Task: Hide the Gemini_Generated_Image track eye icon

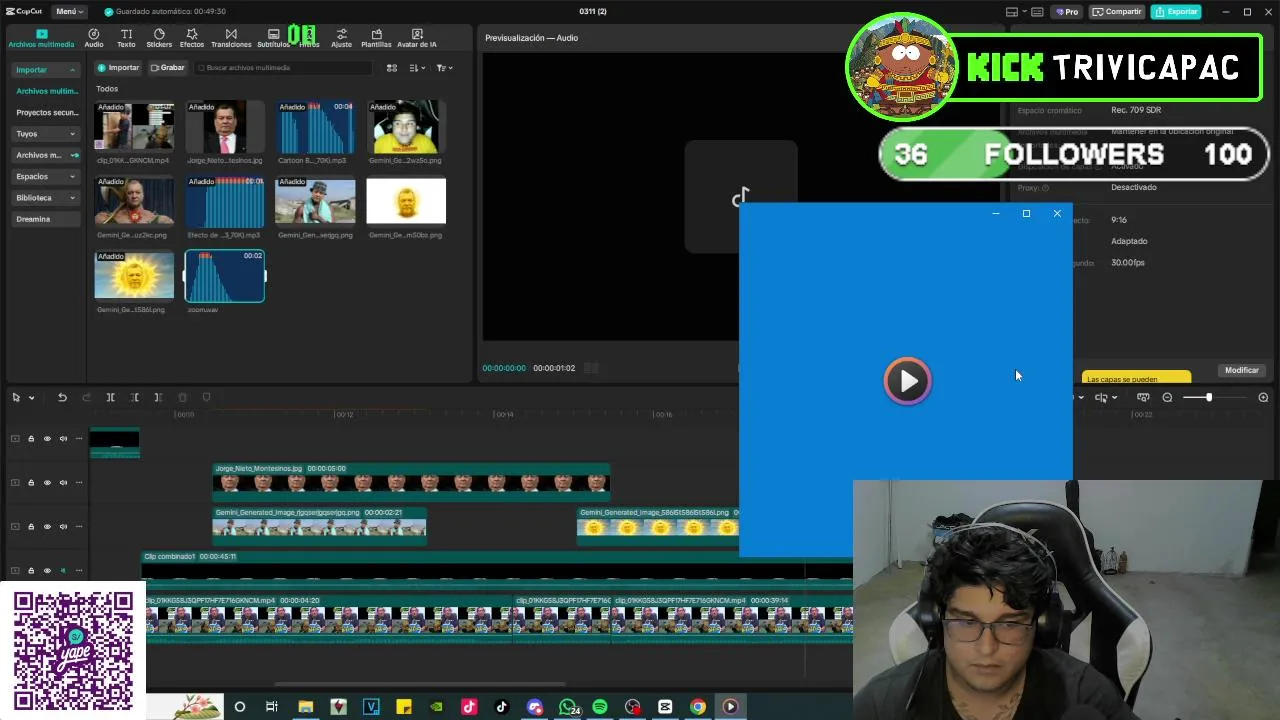Action: (47, 526)
